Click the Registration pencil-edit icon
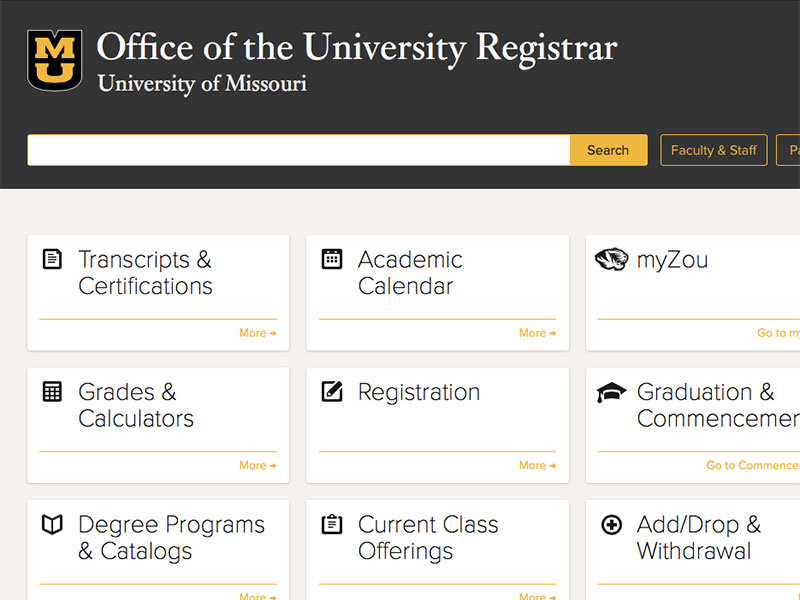800x600 pixels. (x=332, y=391)
